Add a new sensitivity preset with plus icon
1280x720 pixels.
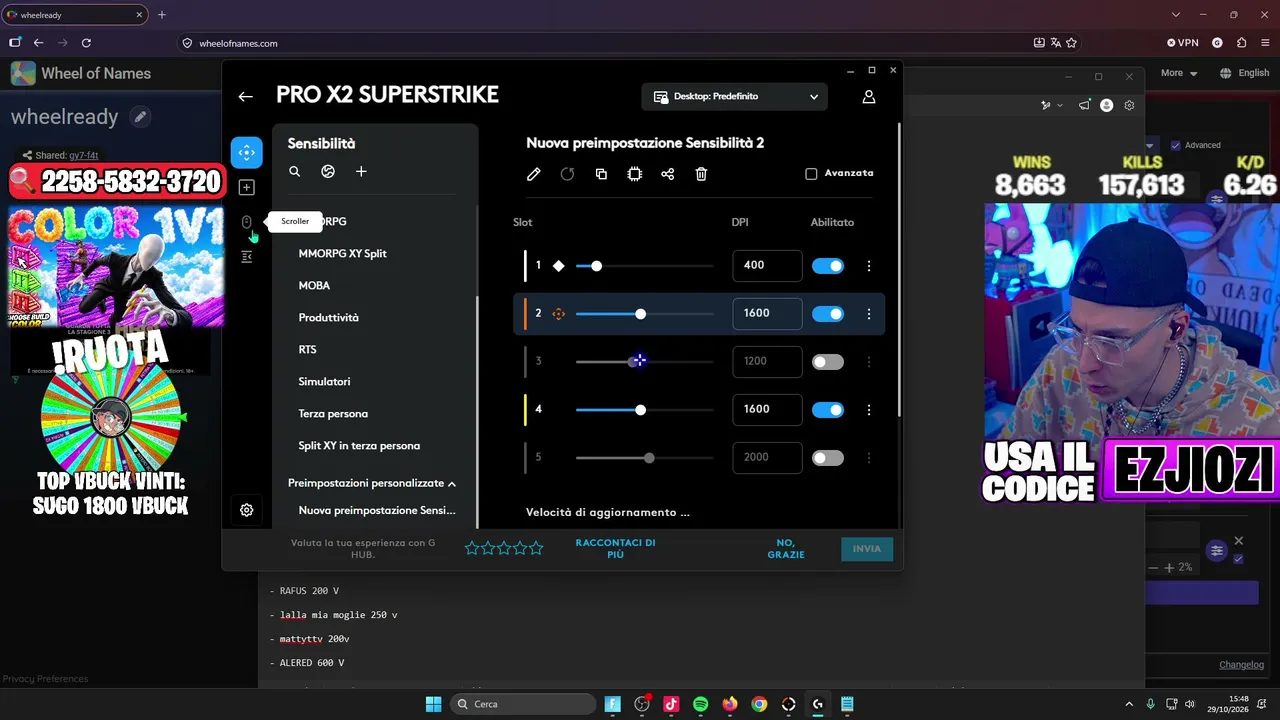pyautogui.click(x=361, y=172)
